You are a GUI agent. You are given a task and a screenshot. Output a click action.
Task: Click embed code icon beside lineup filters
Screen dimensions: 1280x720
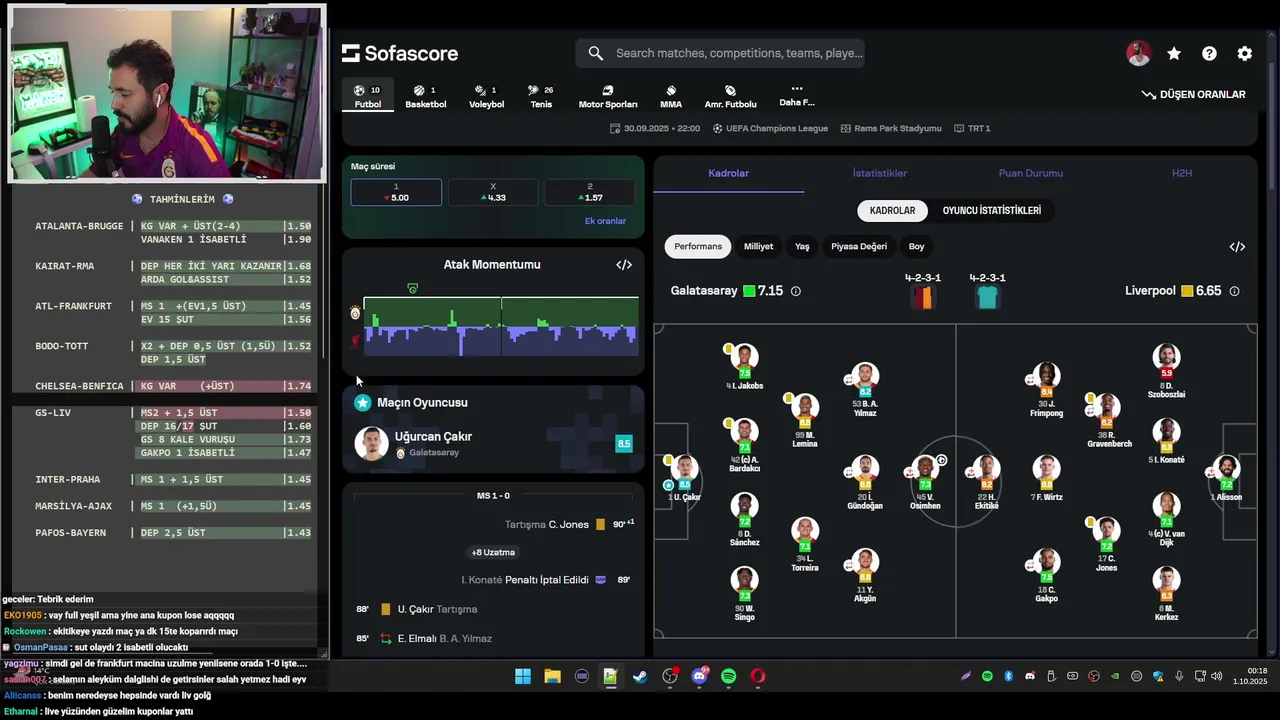pyautogui.click(x=1237, y=247)
